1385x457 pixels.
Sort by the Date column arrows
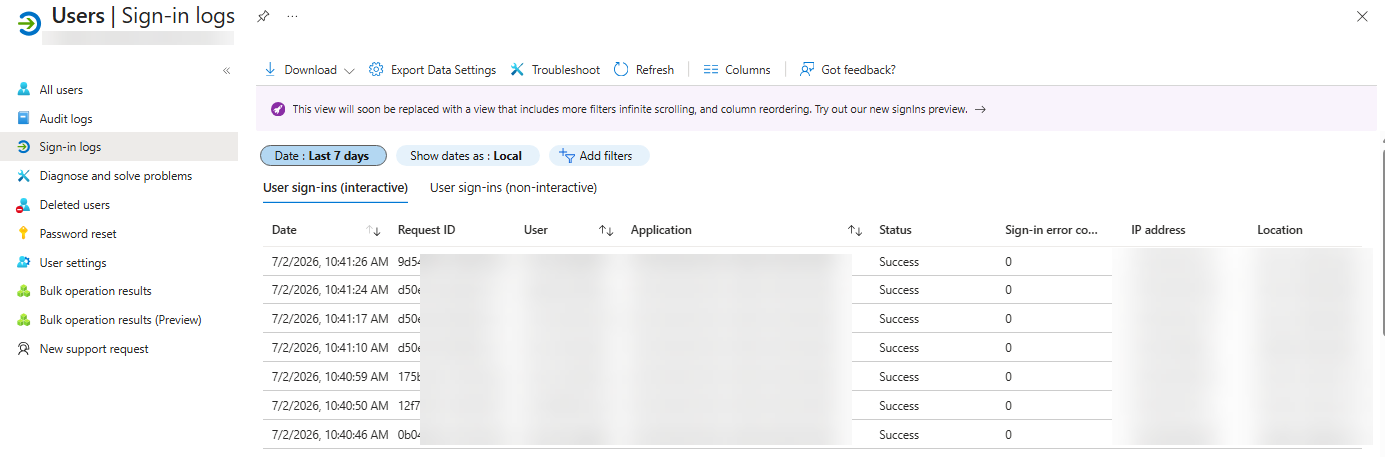click(x=374, y=230)
